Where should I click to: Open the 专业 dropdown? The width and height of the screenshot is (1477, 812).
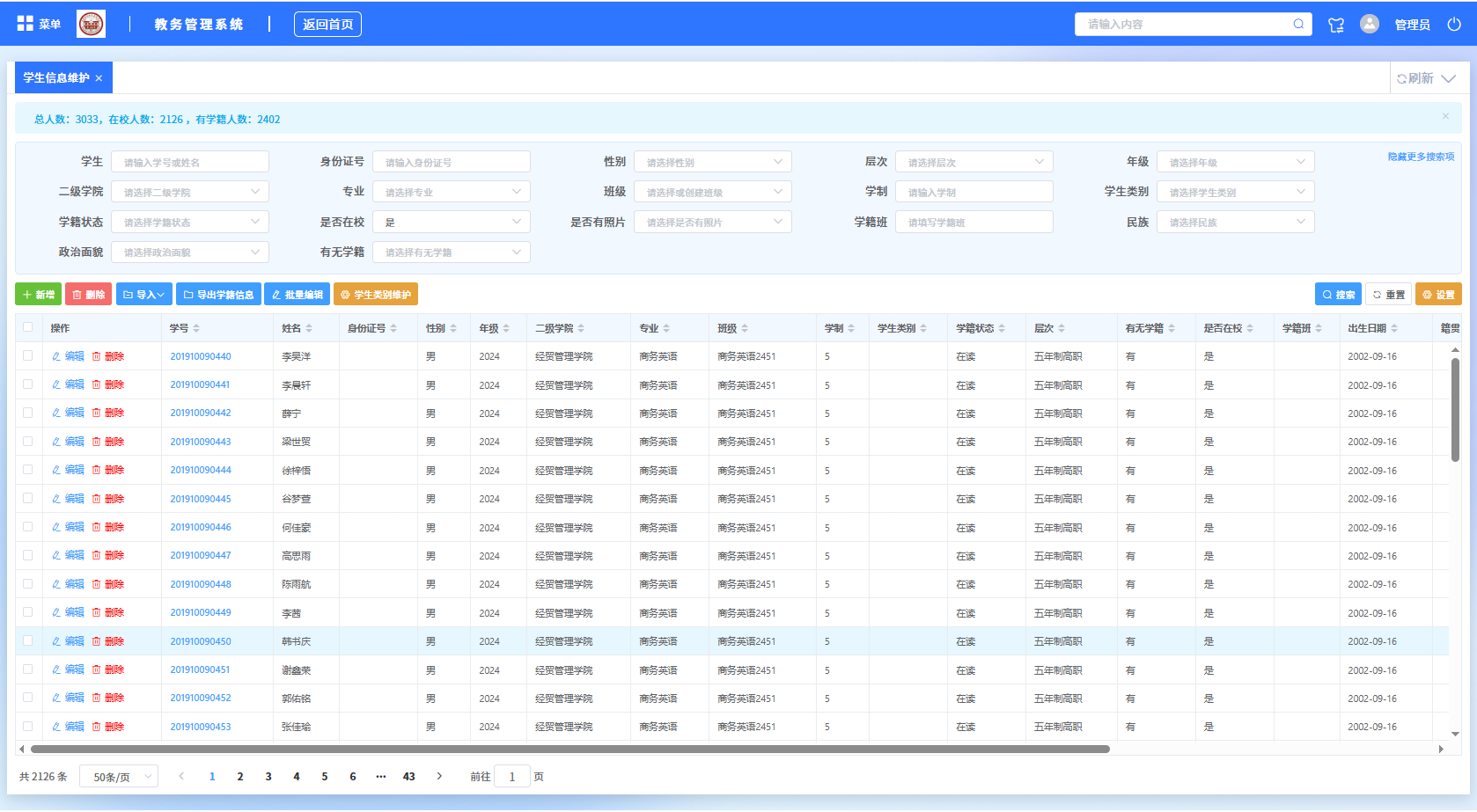click(451, 192)
